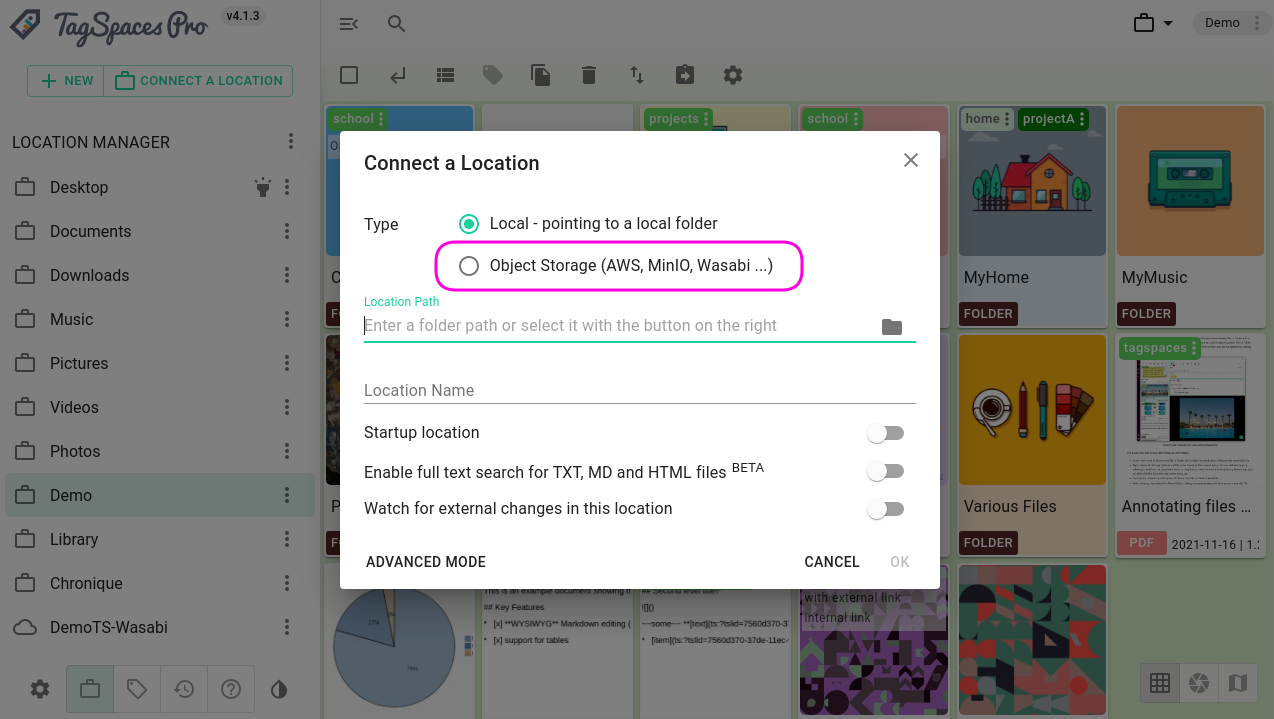Switch to location manager briefcase tab
This screenshot has width=1274, height=719.
pos(90,689)
